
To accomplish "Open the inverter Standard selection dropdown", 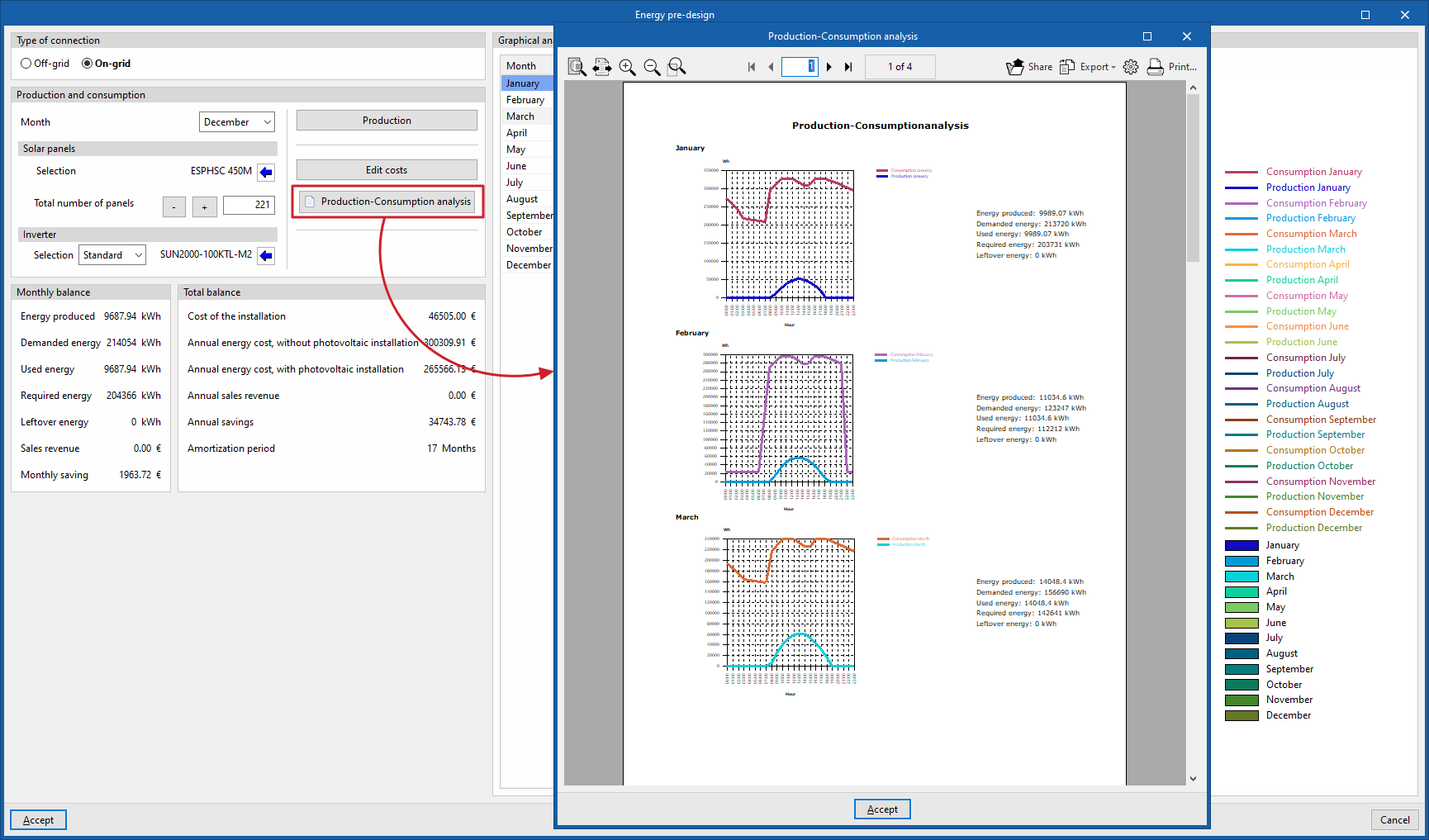I will (x=112, y=255).
